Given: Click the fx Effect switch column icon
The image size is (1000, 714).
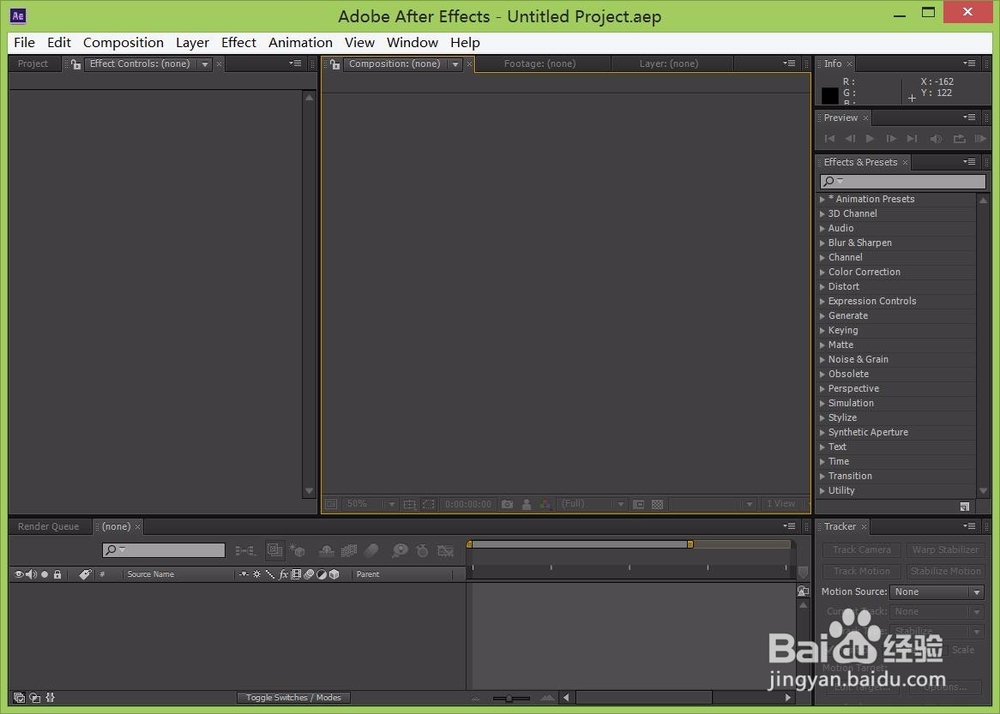Looking at the screenshot, I should (283, 574).
